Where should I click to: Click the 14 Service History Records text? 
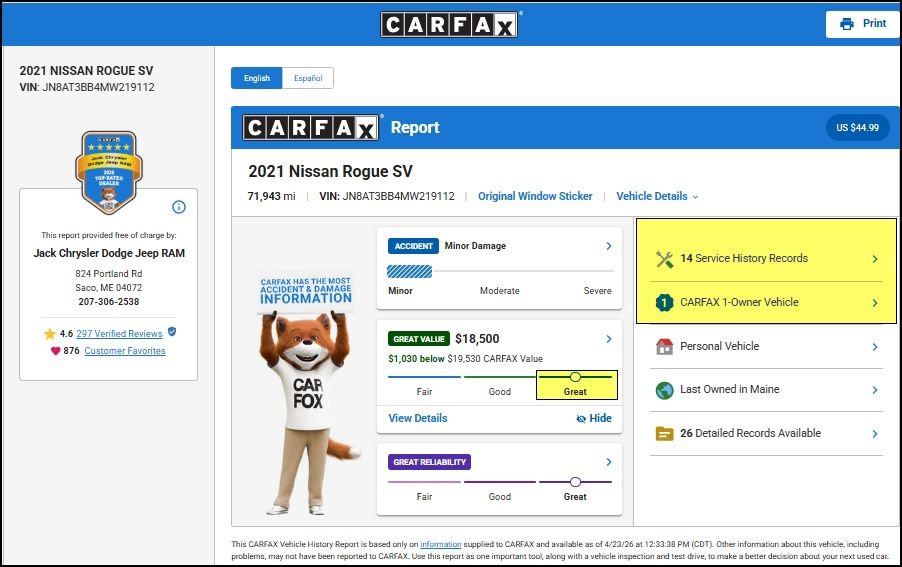[x=744, y=259]
